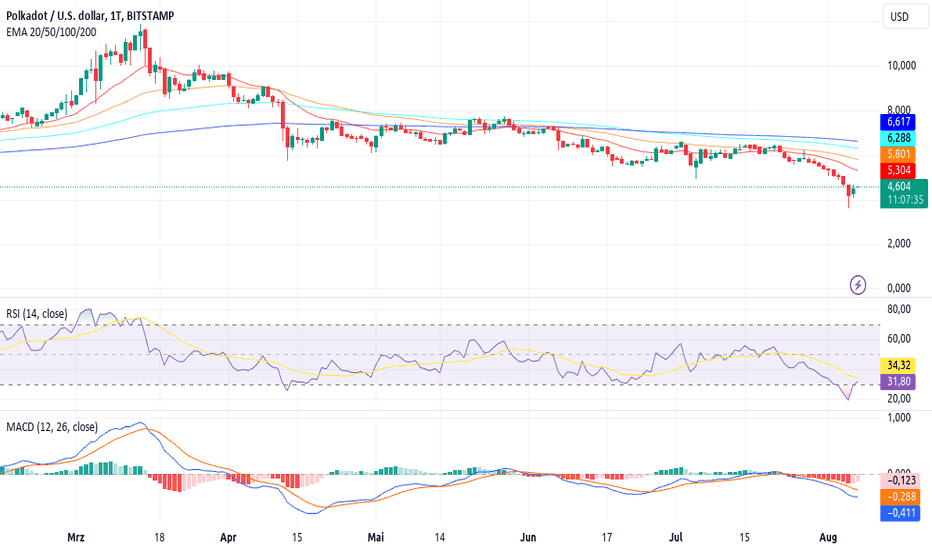This screenshot has height=550, width=932.
Task: Click the Mai date on time axis
Action: (x=376, y=538)
